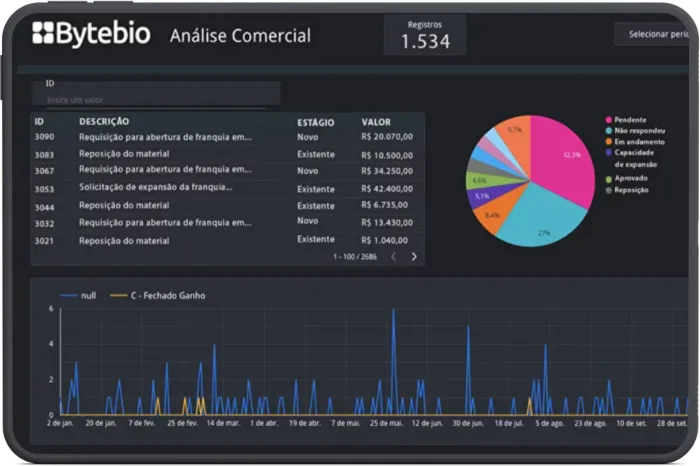Click Existente stage in row 3053
Screen dimensions: 700x466
[316, 189]
